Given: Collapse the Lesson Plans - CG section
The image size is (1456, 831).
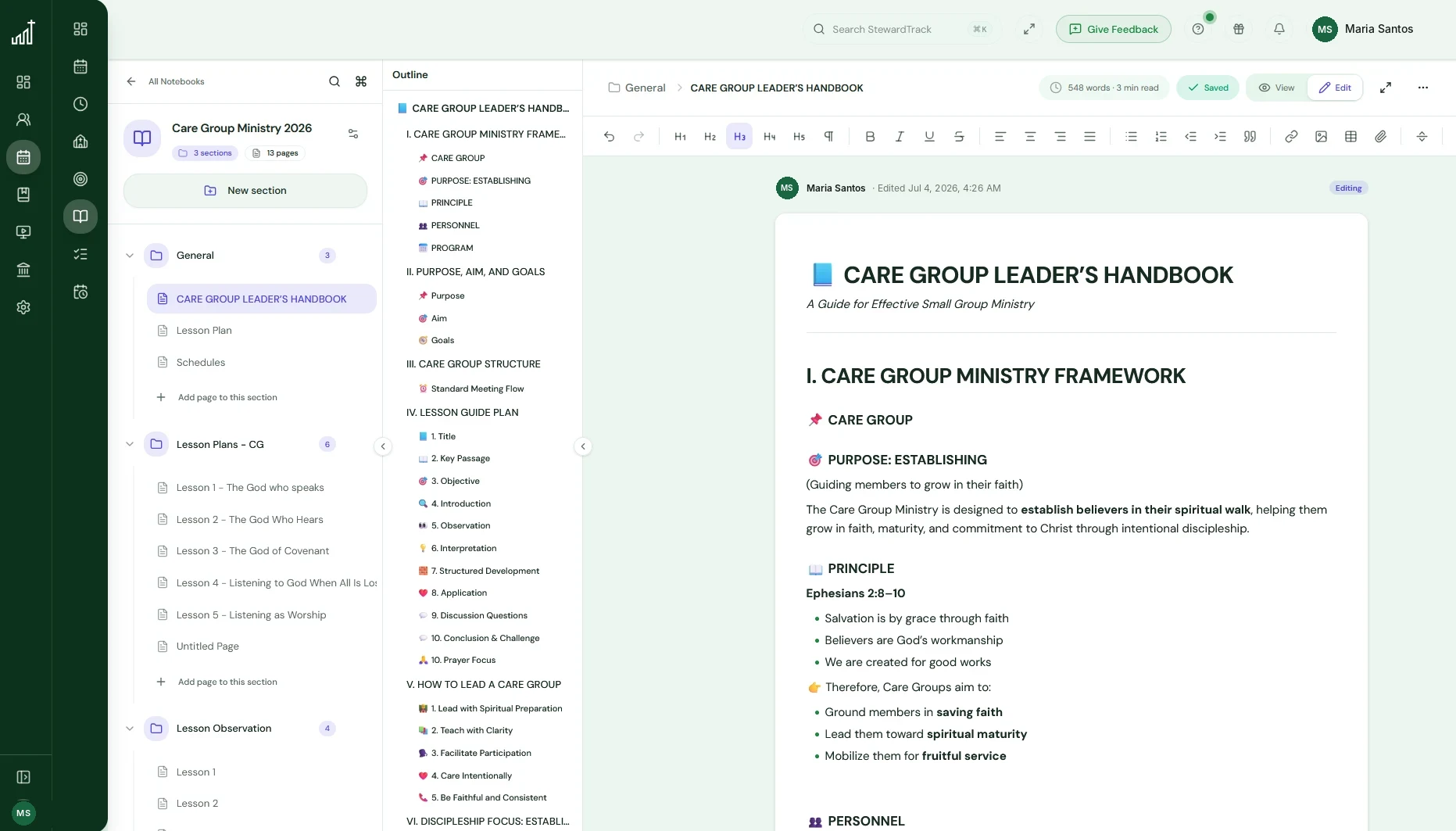Looking at the screenshot, I should (130, 444).
